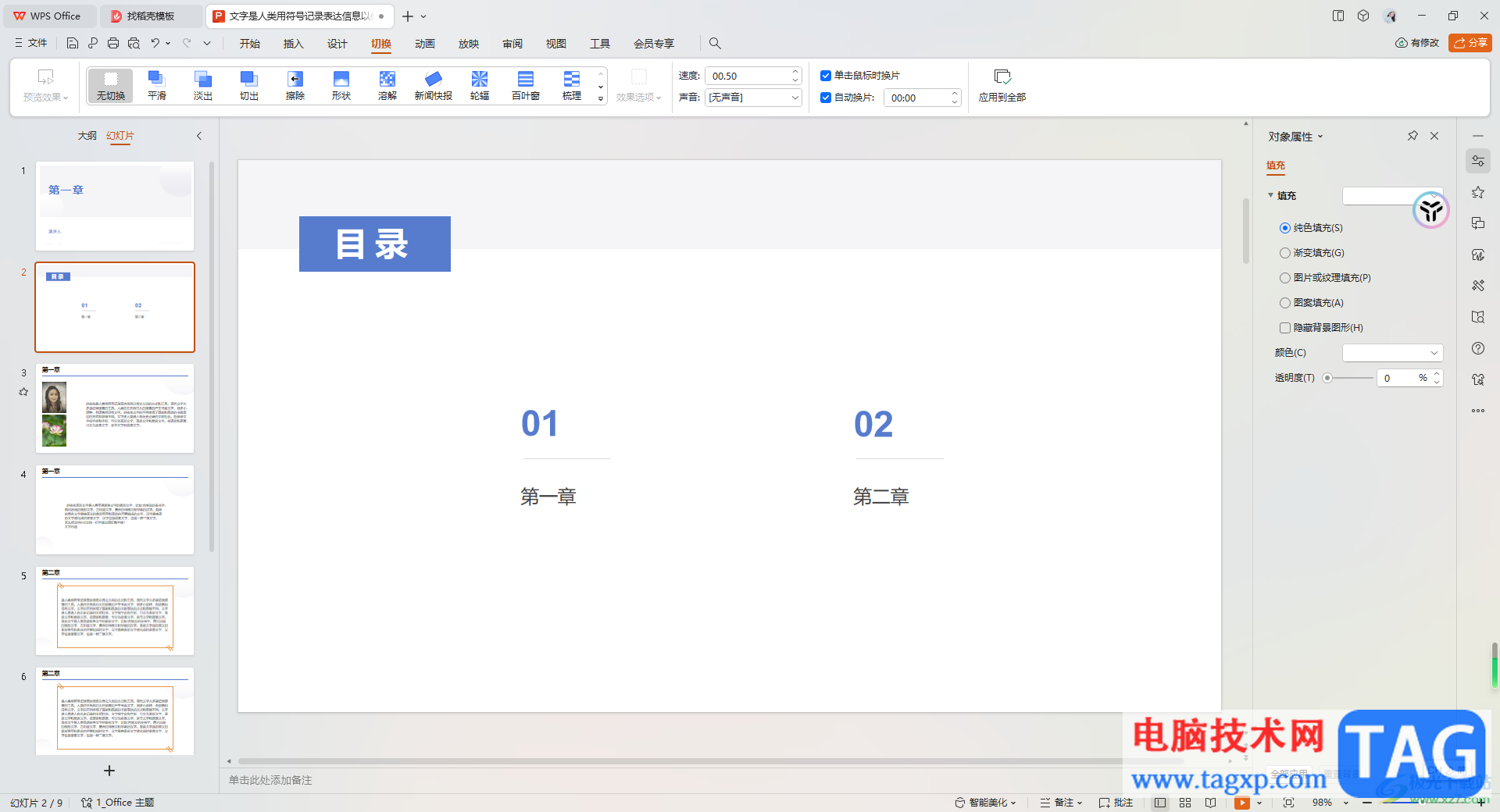Image resolution: width=1500 pixels, height=812 pixels.
Task: Open the 对象属性 panel title dropdown
Action: tap(1320, 137)
